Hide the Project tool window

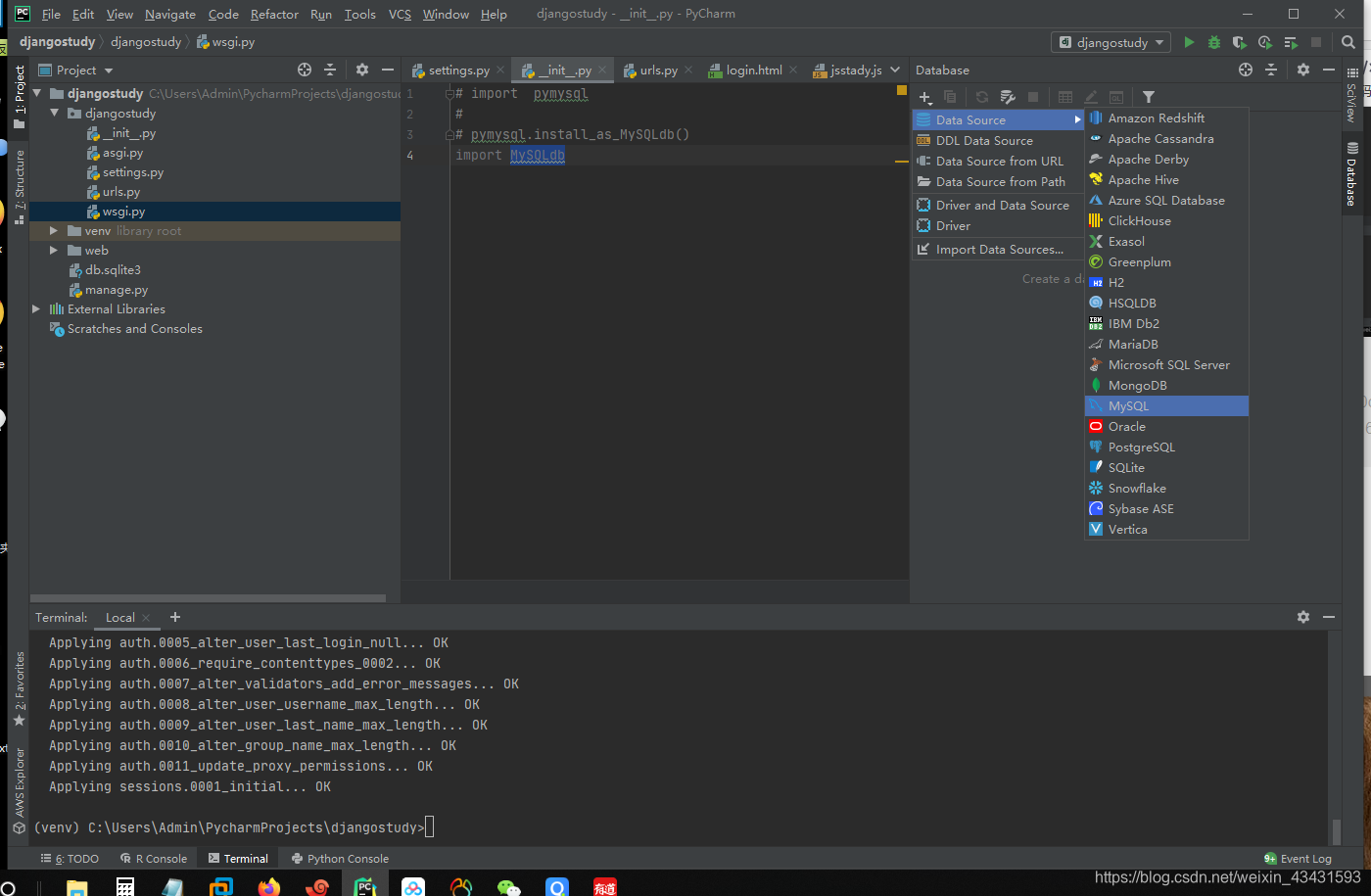click(x=388, y=70)
